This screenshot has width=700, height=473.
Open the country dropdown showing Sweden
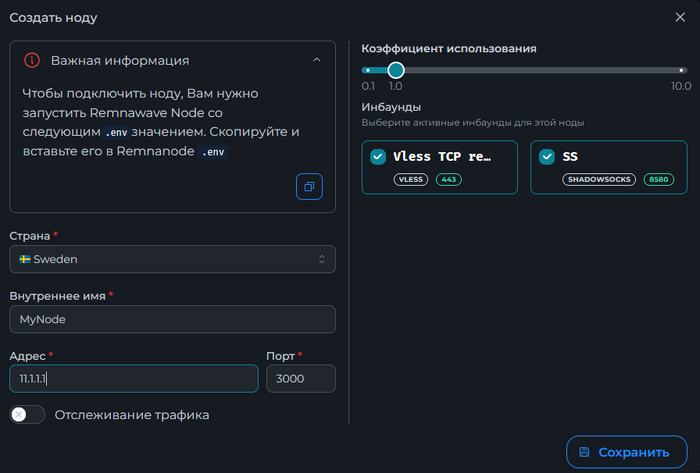(172, 259)
